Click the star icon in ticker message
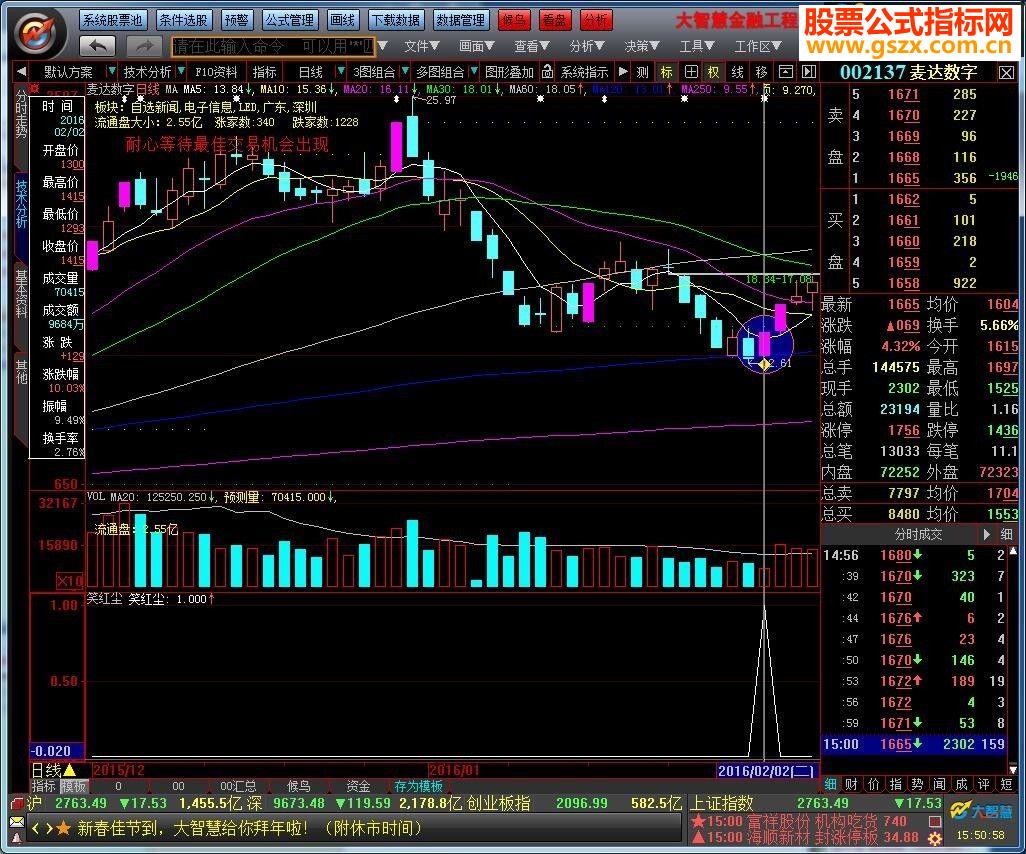 pyautogui.click(x=63, y=828)
